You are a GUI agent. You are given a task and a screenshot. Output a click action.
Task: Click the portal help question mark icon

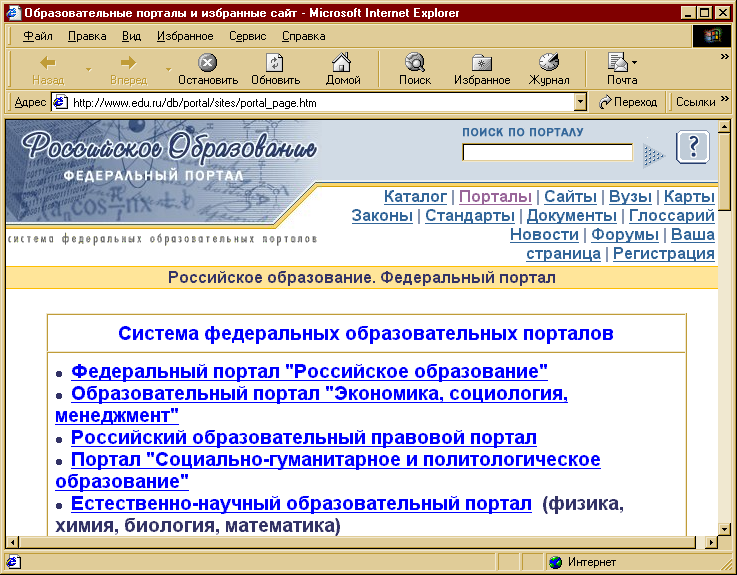click(x=693, y=147)
